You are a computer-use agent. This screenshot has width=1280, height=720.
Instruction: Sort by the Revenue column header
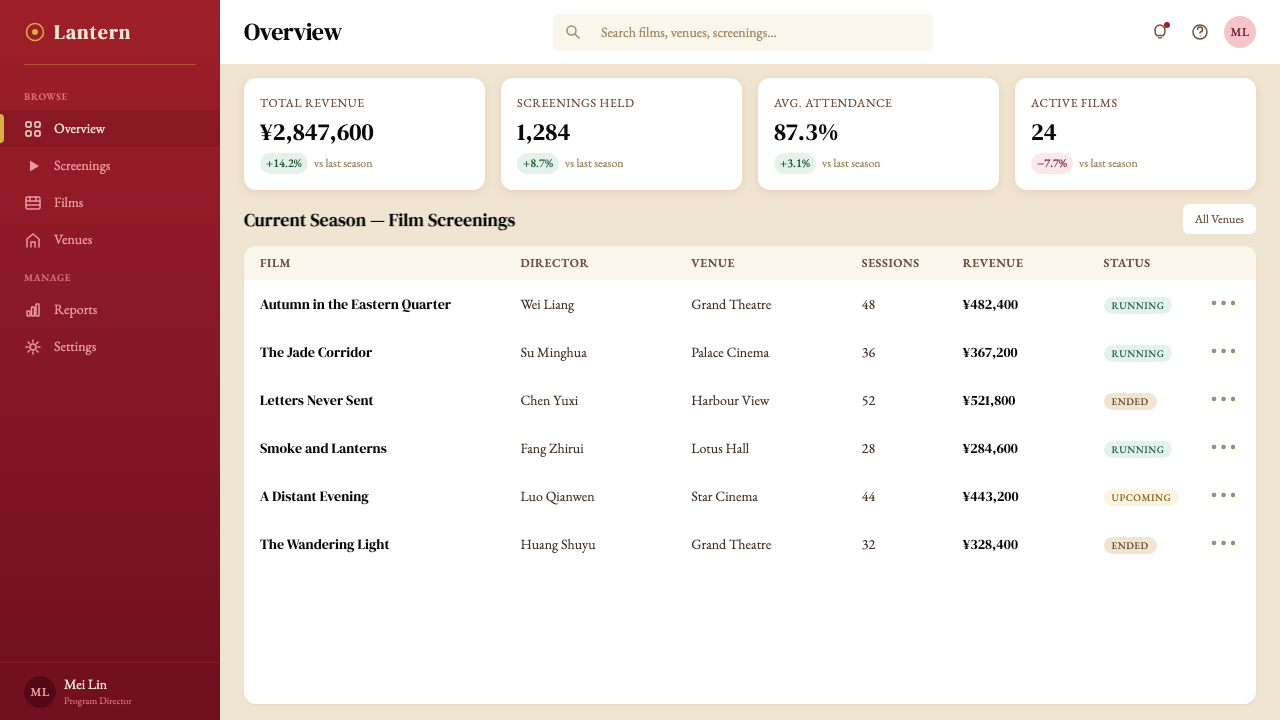(993, 263)
